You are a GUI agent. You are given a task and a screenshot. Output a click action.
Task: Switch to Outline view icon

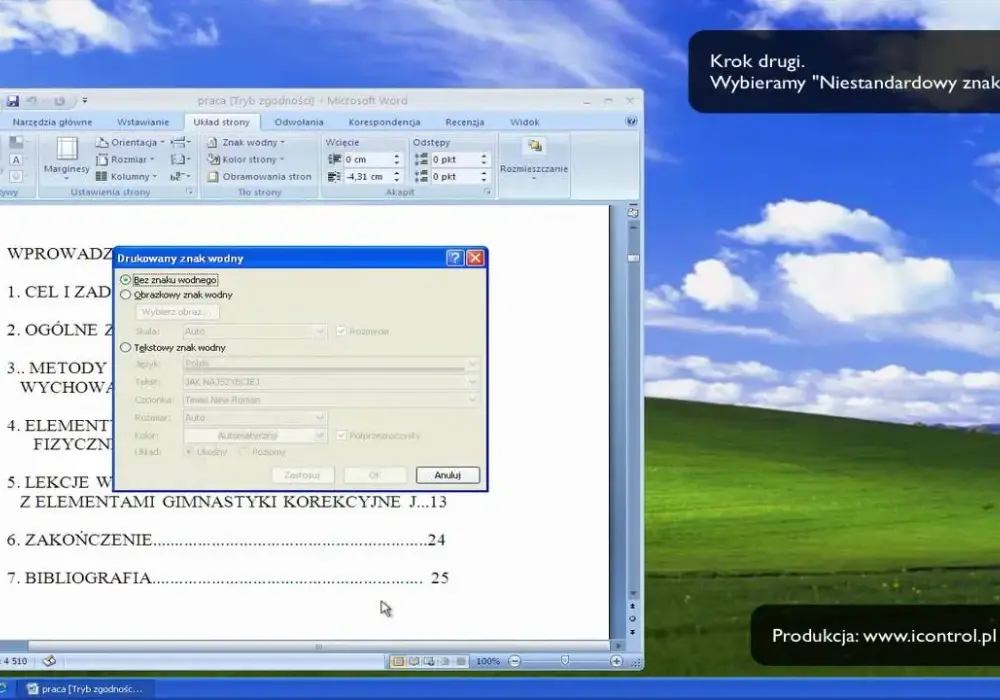445,661
